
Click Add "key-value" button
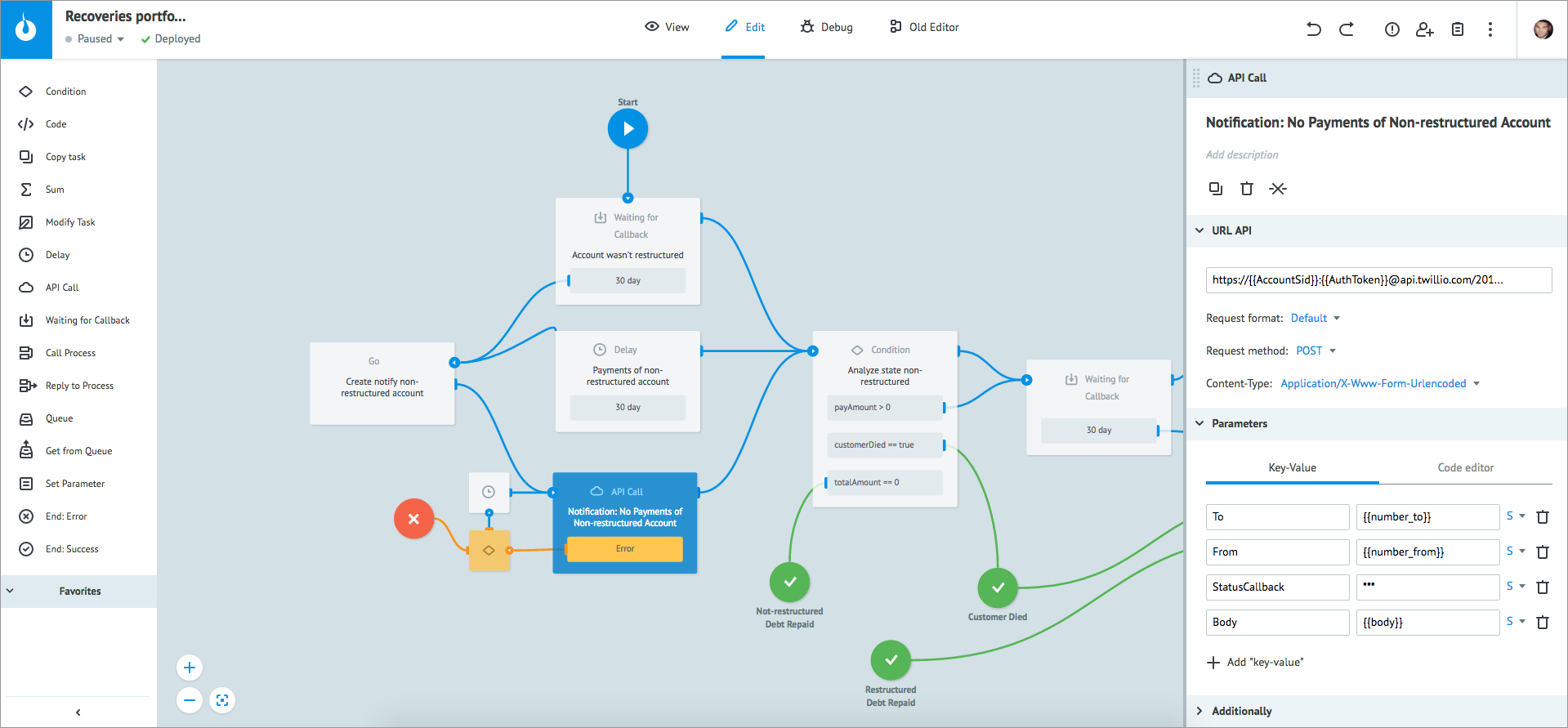click(x=1256, y=662)
